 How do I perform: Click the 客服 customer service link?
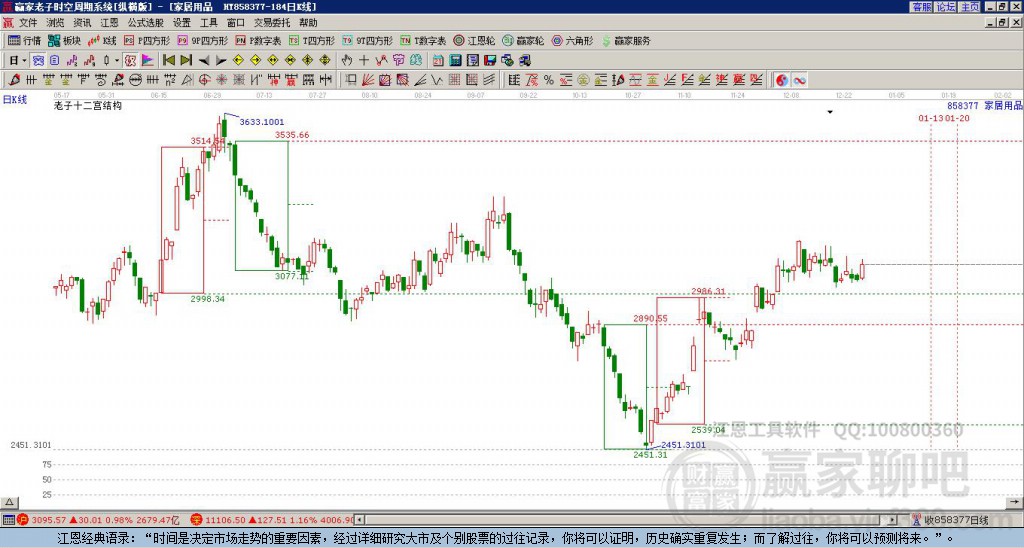click(921, 7)
